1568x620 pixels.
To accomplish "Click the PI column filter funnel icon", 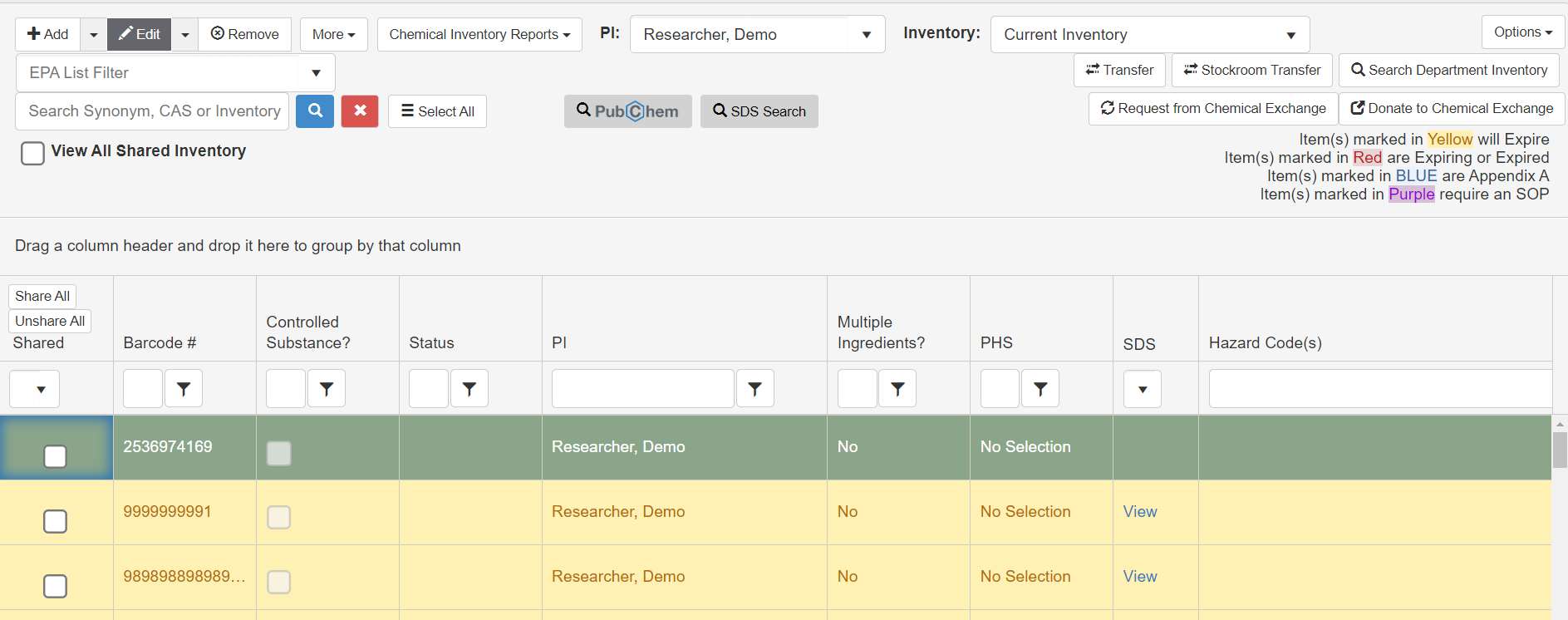I will (x=755, y=389).
